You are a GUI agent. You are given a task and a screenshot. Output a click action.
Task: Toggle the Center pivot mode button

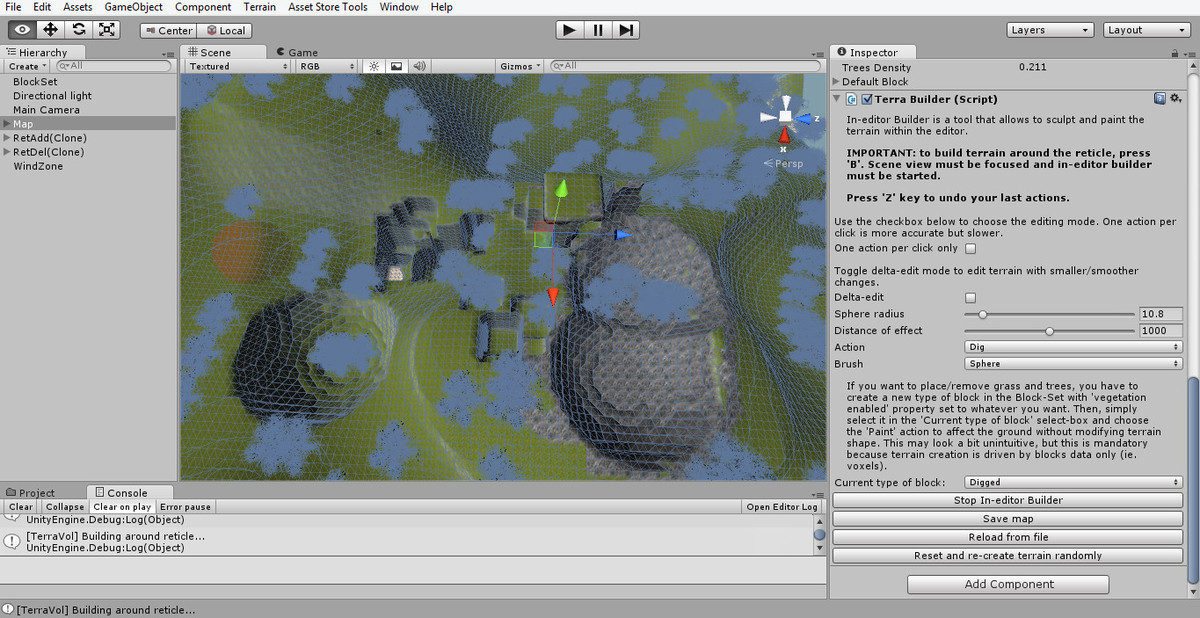tap(168, 30)
